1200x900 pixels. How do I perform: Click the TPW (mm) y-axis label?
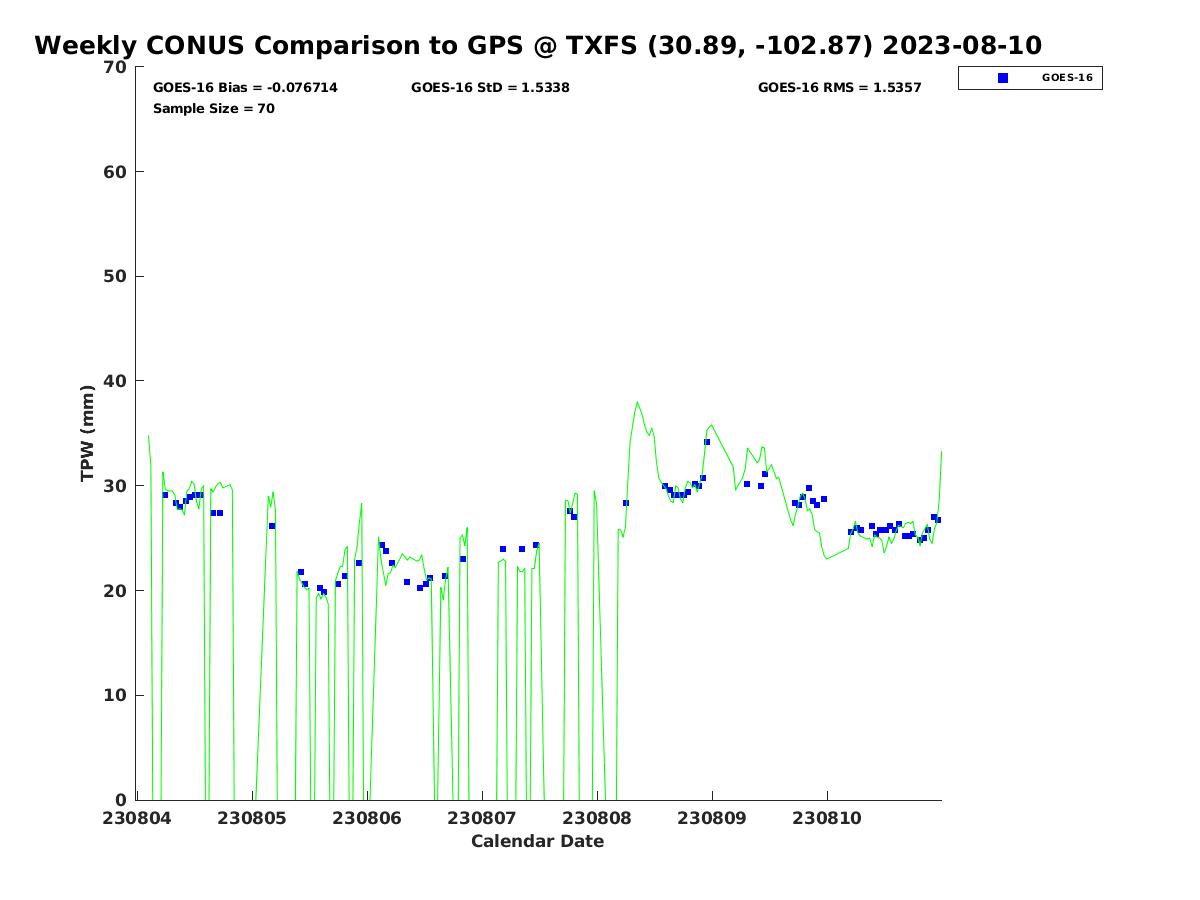(88, 433)
